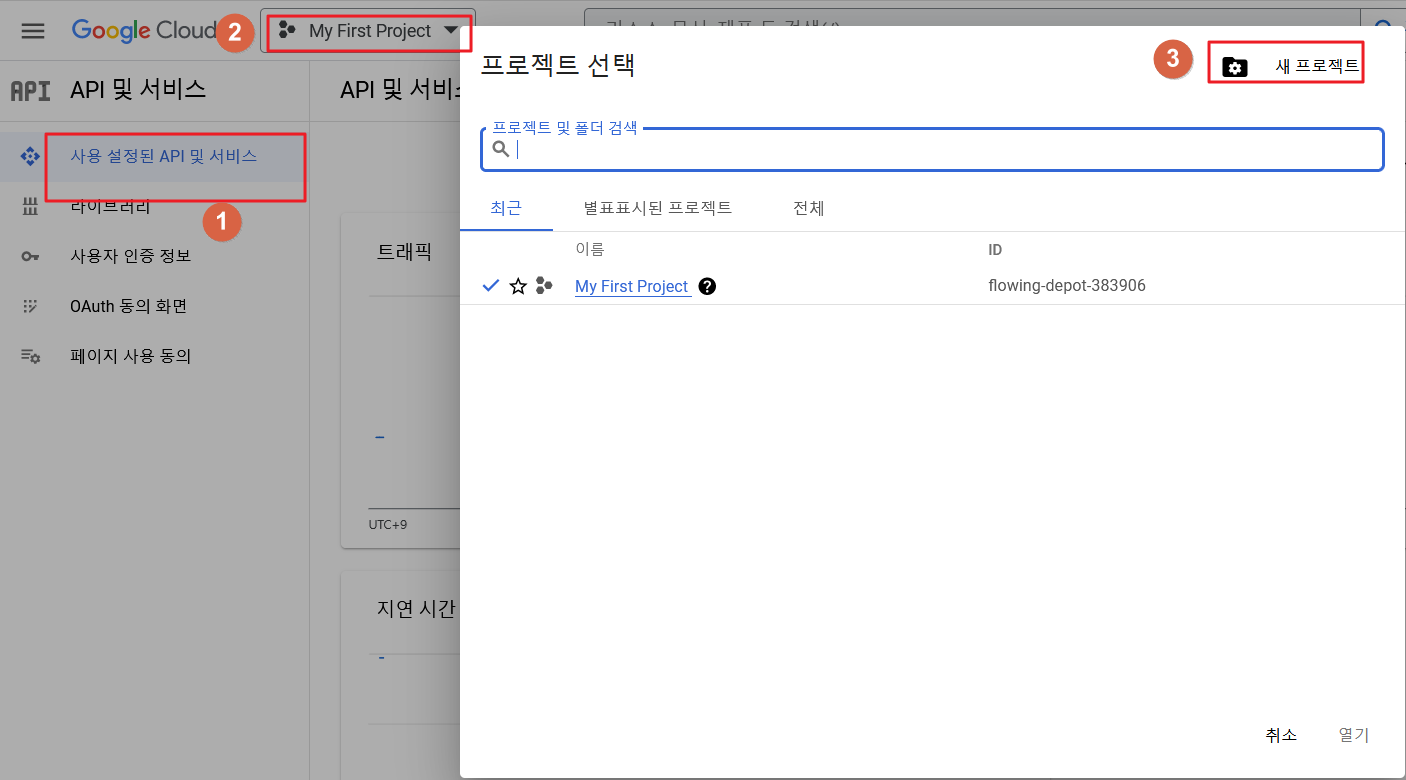This screenshot has height=780, width=1406.
Task: Click the checkmark on My First Project
Action: pyautogui.click(x=490, y=286)
